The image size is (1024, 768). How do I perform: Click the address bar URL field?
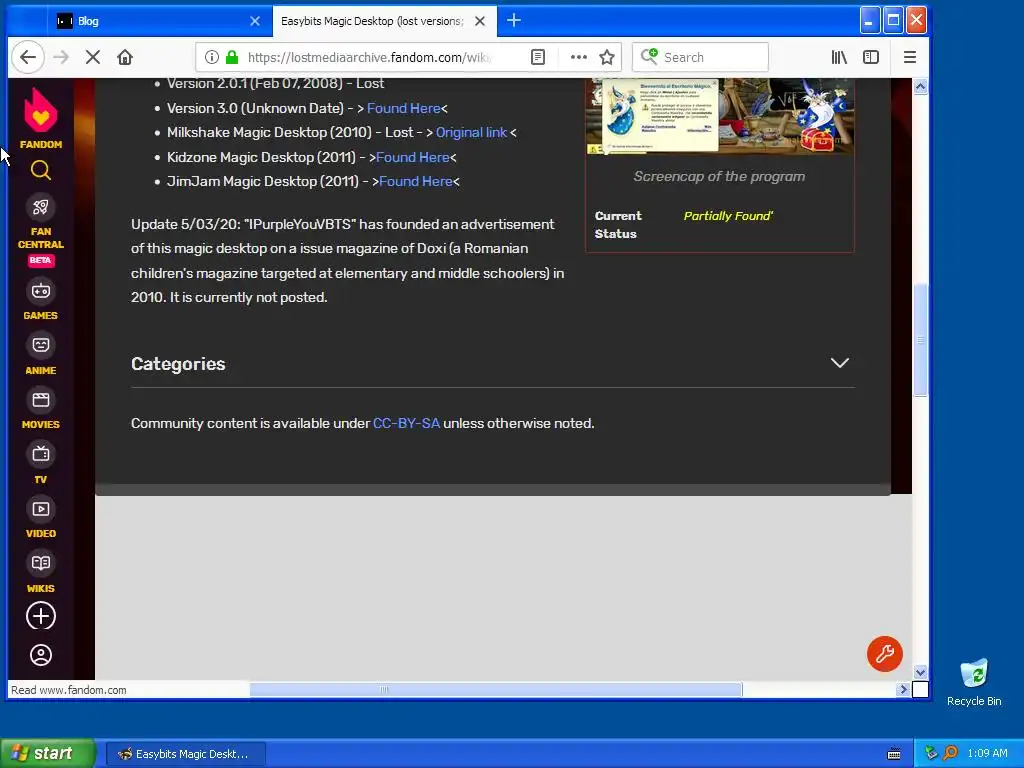369,57
